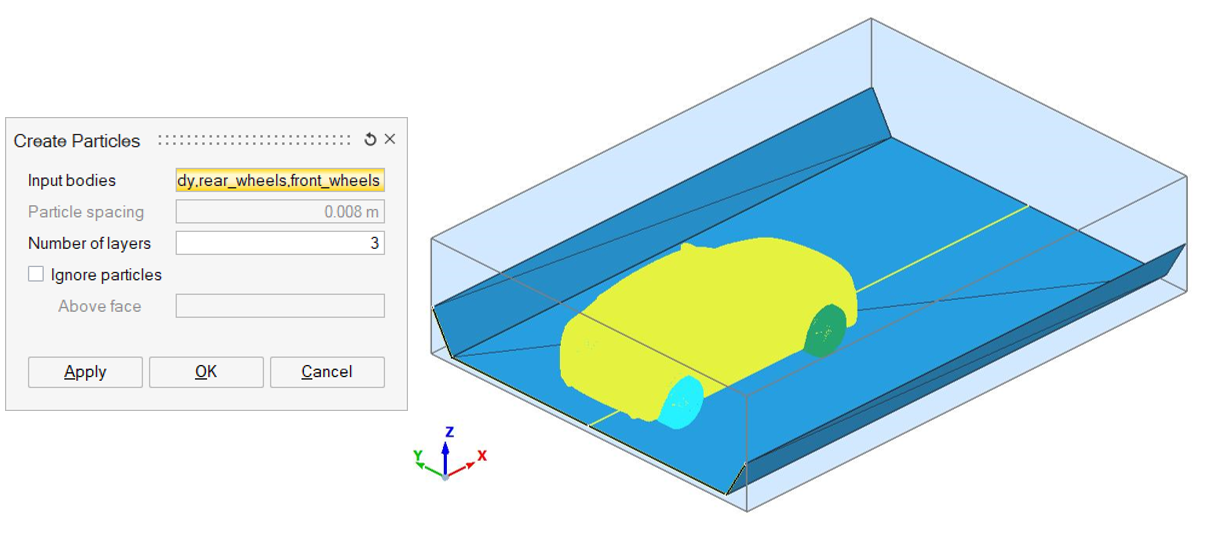
Task: Click the XYZ axis triad indicator
Action: click(448, 455)
